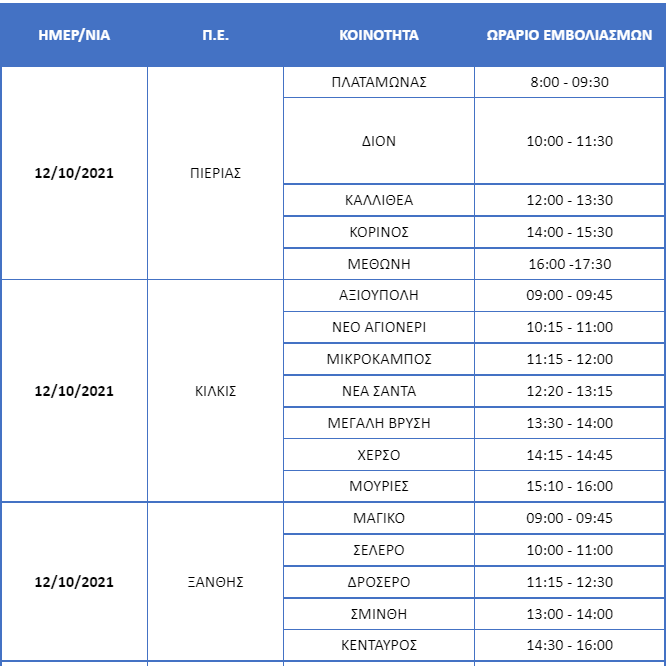Select the ΜΕΓΑΛΗ ΒΡΥΣΗ cell
This screenshot has height=666, width=670.
[379, 423]
